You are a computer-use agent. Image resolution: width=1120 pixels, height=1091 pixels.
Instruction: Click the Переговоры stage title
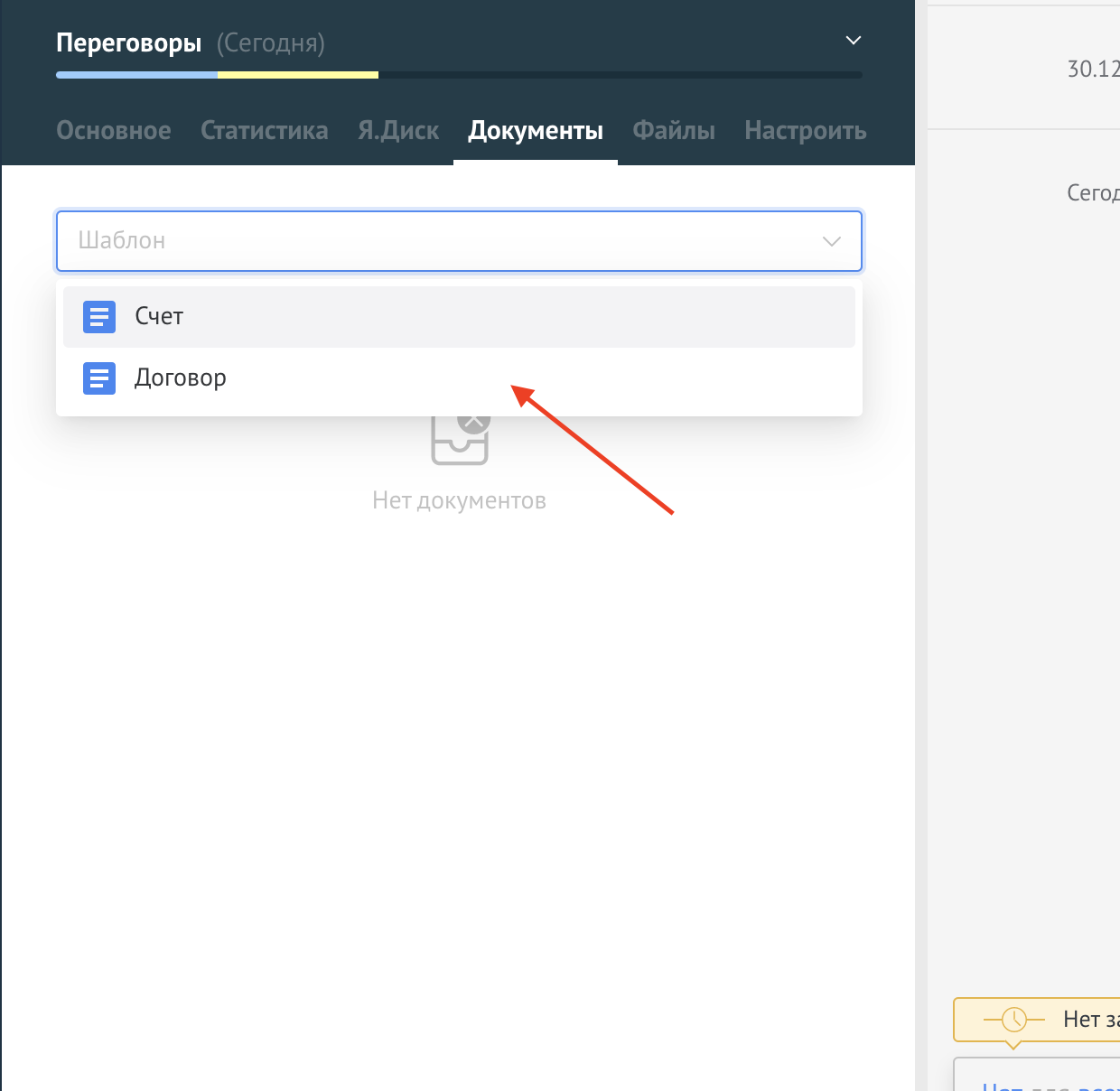point(129,43)
